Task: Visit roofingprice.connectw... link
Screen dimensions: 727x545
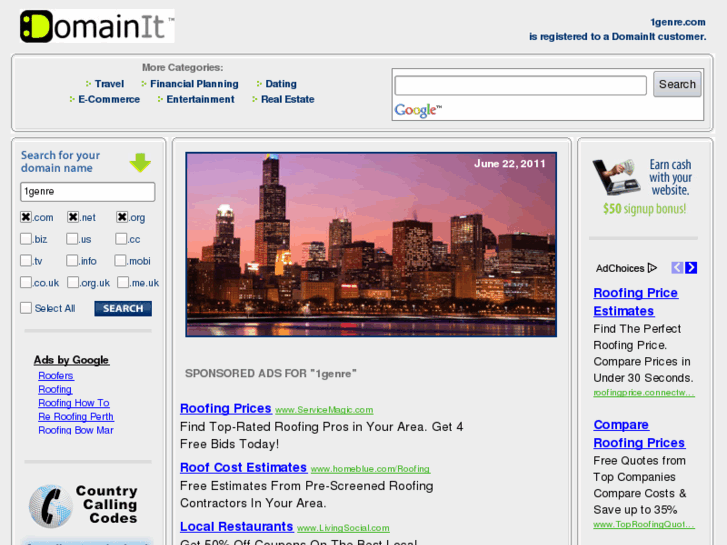Action: click(644, 393)
